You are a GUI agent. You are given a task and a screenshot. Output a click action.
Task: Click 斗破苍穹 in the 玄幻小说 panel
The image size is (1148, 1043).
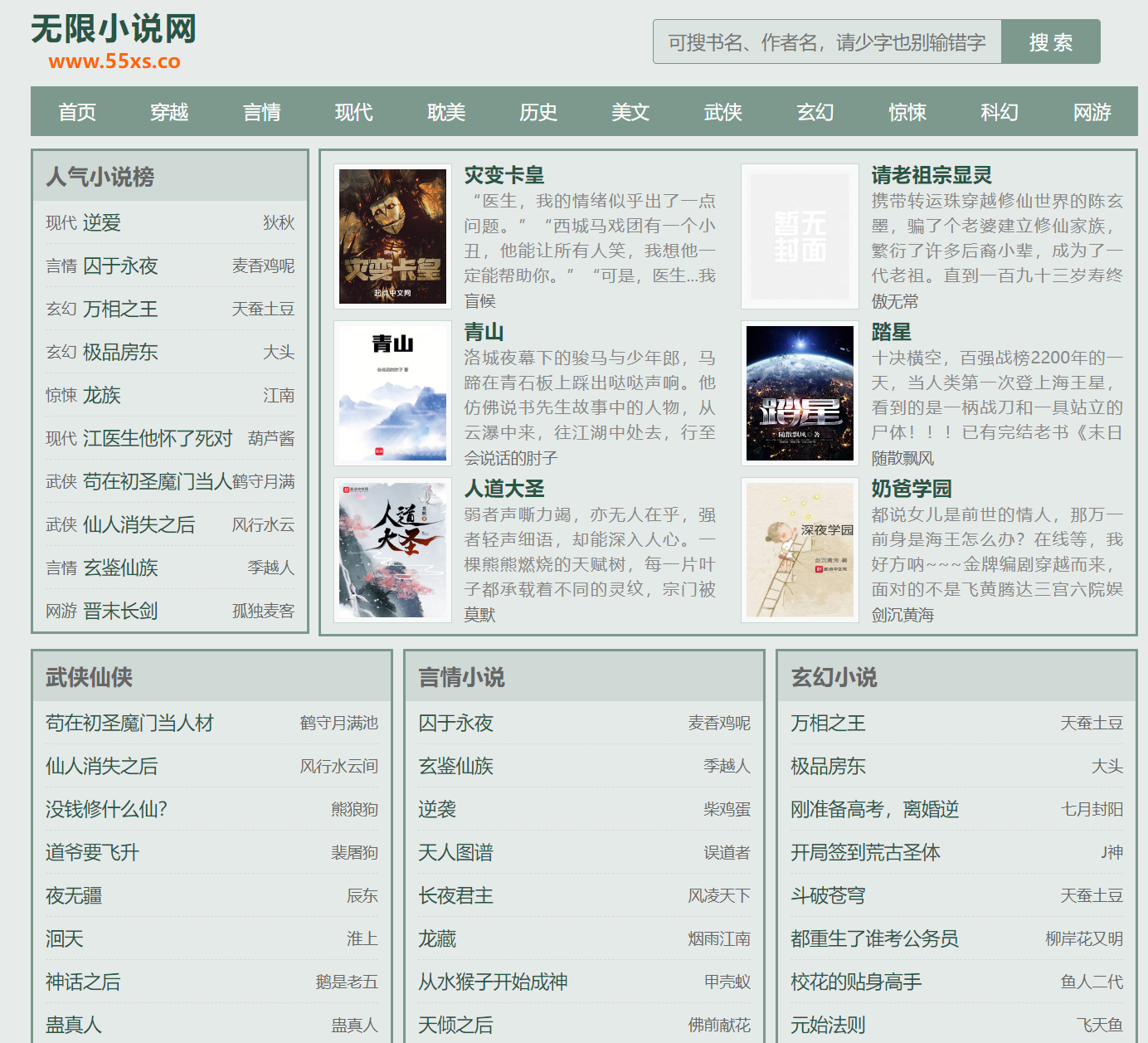[x=827, y=895]
